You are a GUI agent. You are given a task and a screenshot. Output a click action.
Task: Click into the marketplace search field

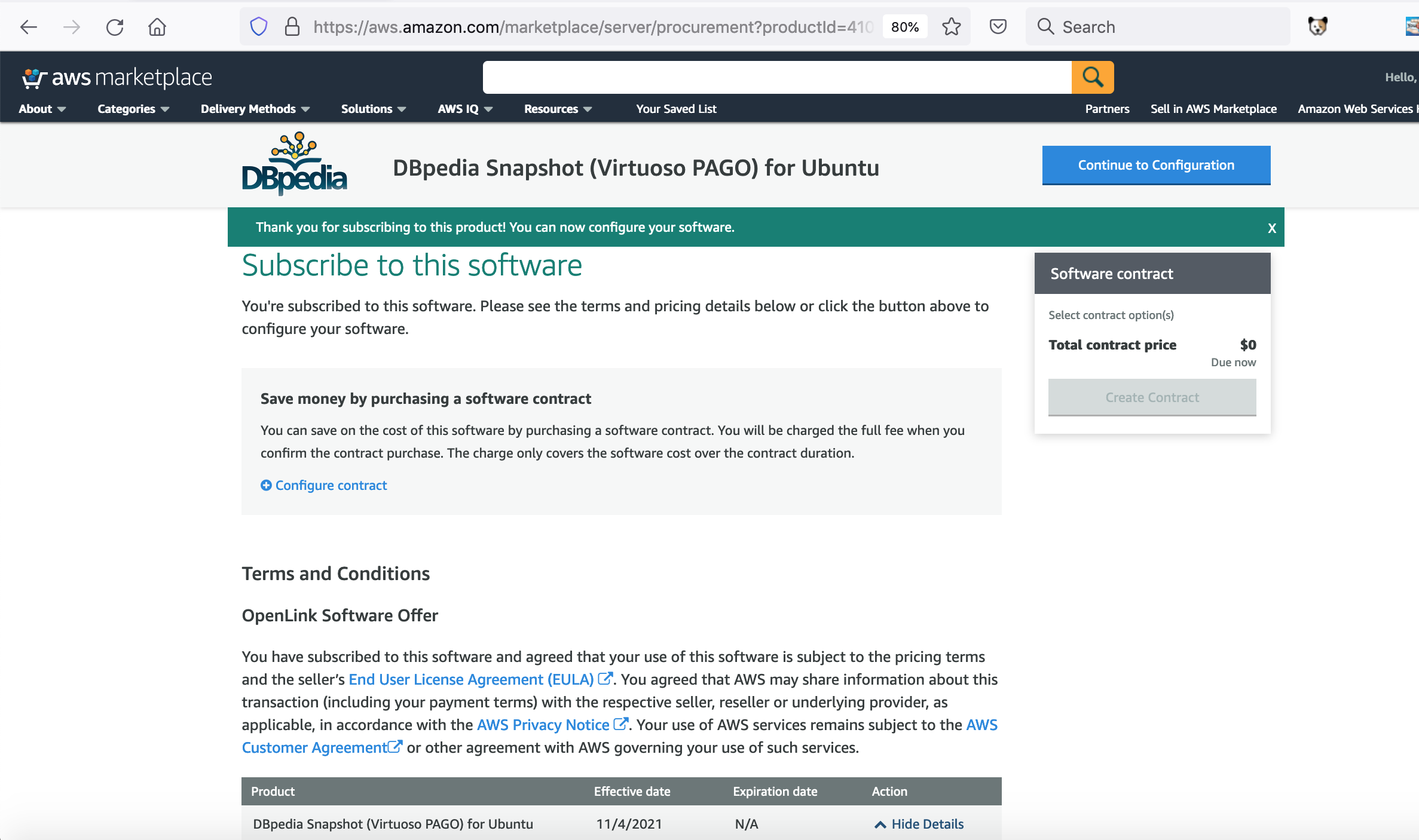point(776,78)
